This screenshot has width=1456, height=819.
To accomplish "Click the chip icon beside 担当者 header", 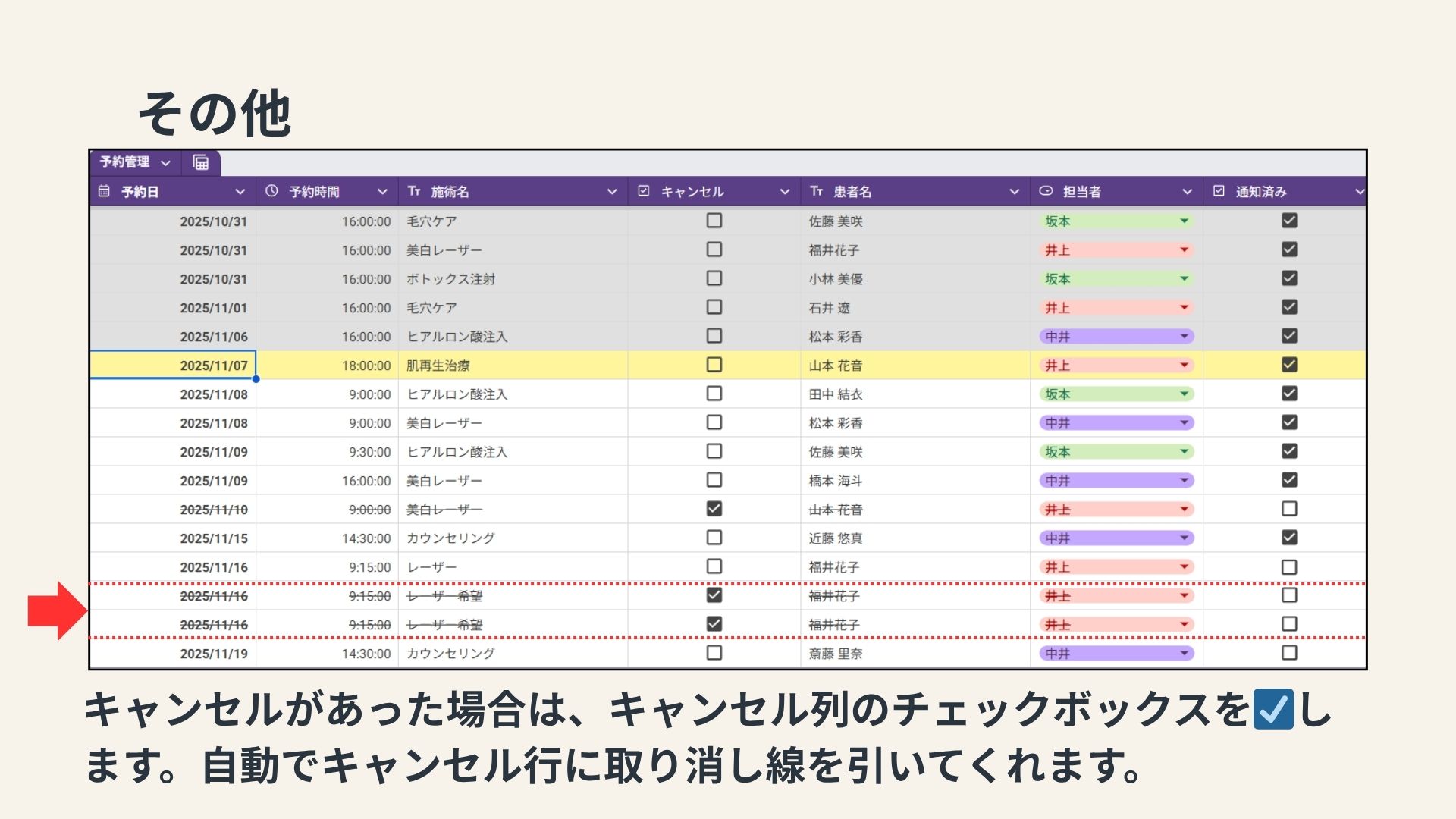I will click(x=1046, y=191).
